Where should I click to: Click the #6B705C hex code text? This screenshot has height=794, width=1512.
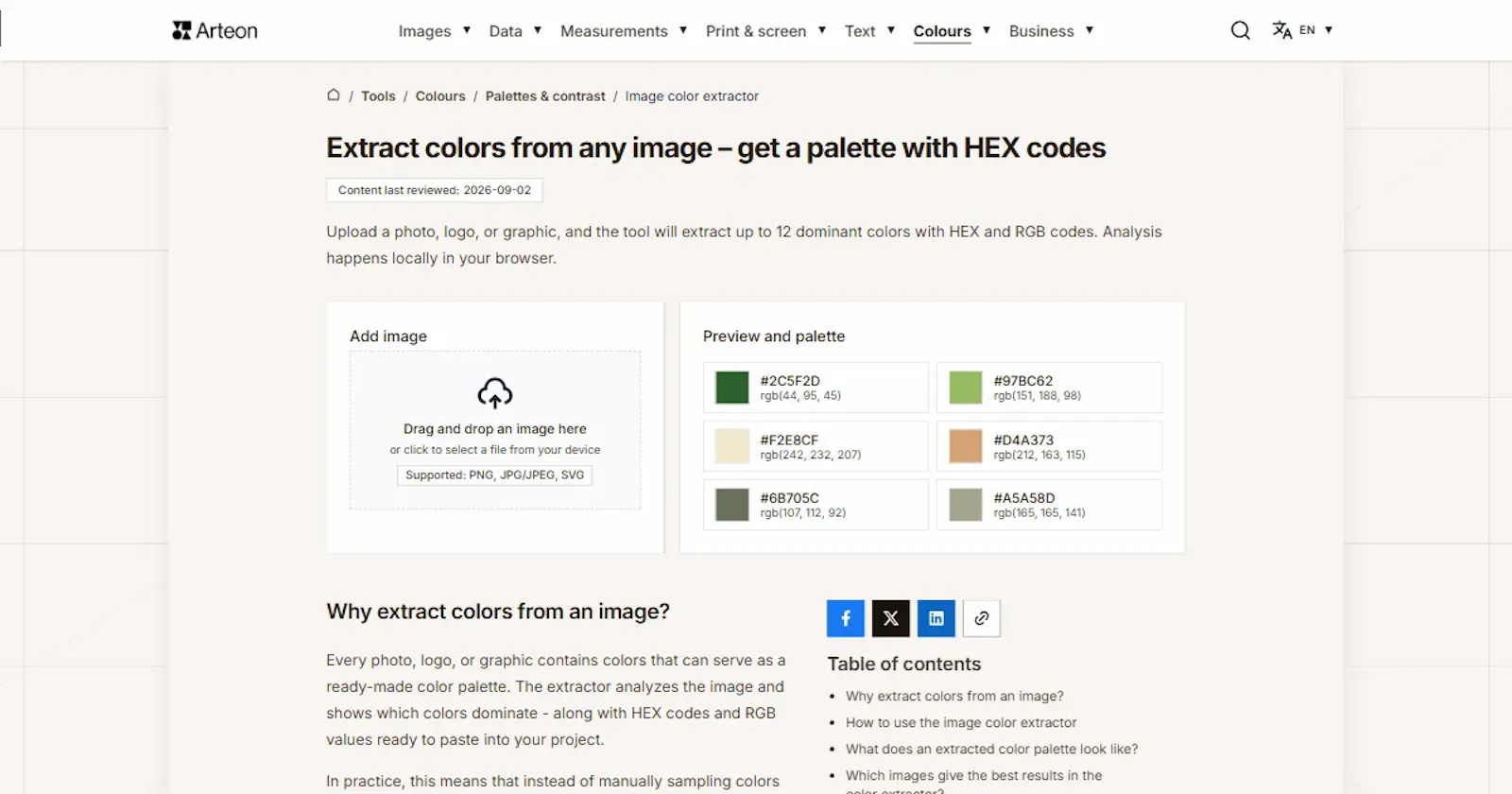pos(789,498)
